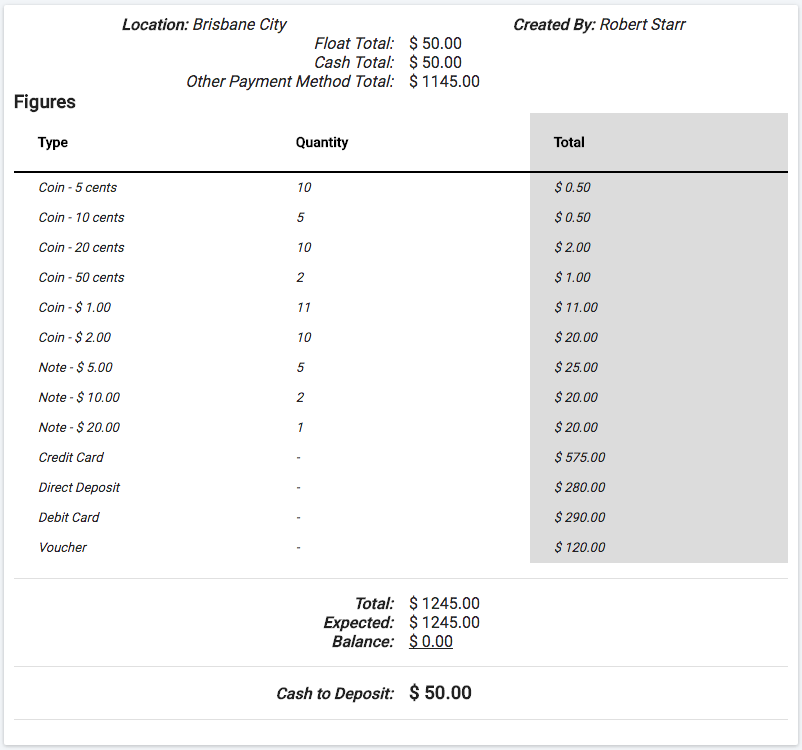Click the Other Payment Method Total $ 1145.00 value
The width and height of the screenshot is (802, 750).
444,82
